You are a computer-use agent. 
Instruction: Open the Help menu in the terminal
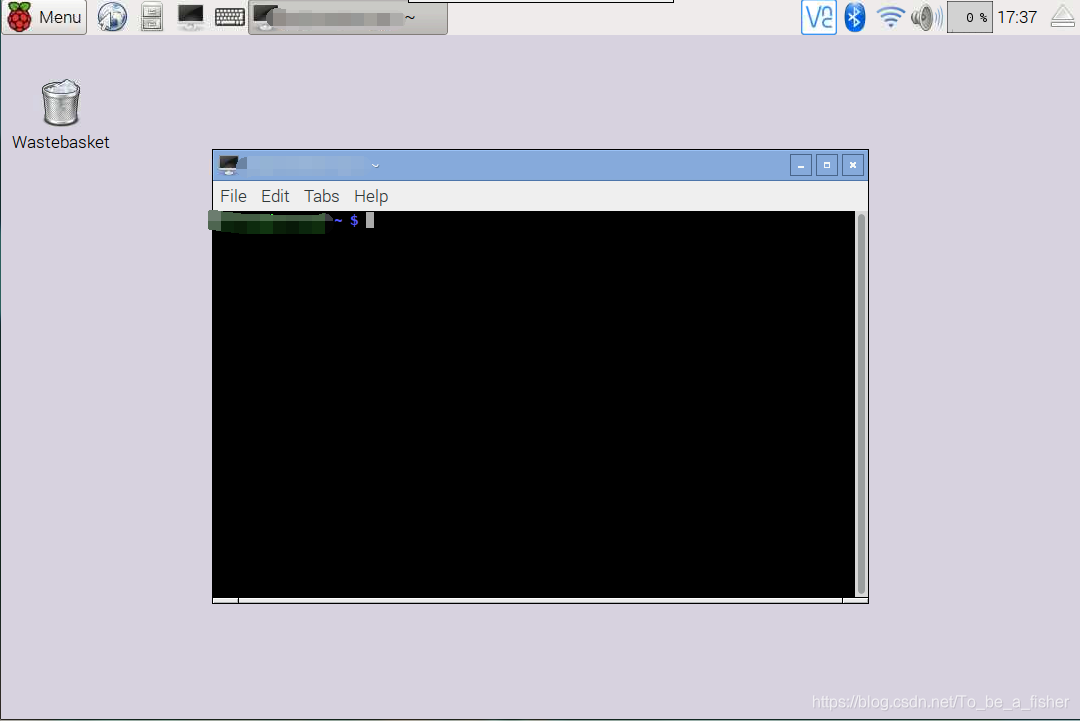pos(371,196)
